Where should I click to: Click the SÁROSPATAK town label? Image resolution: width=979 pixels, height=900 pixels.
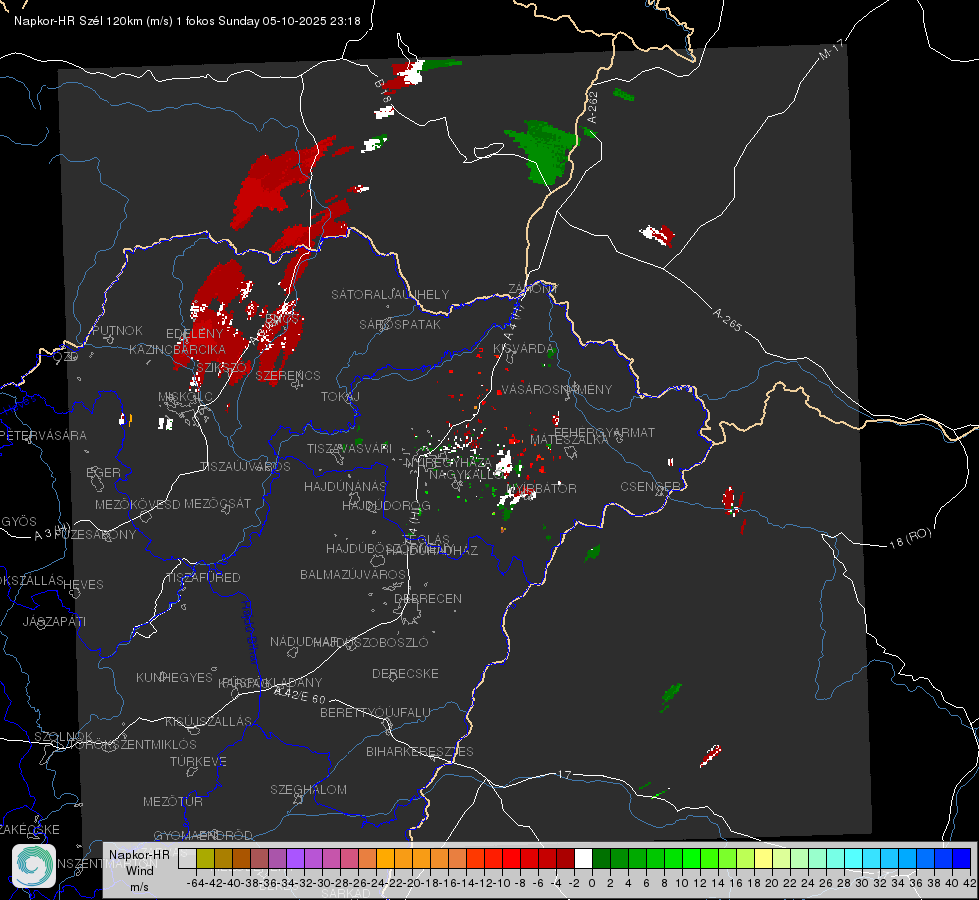(x=400, y=324)
